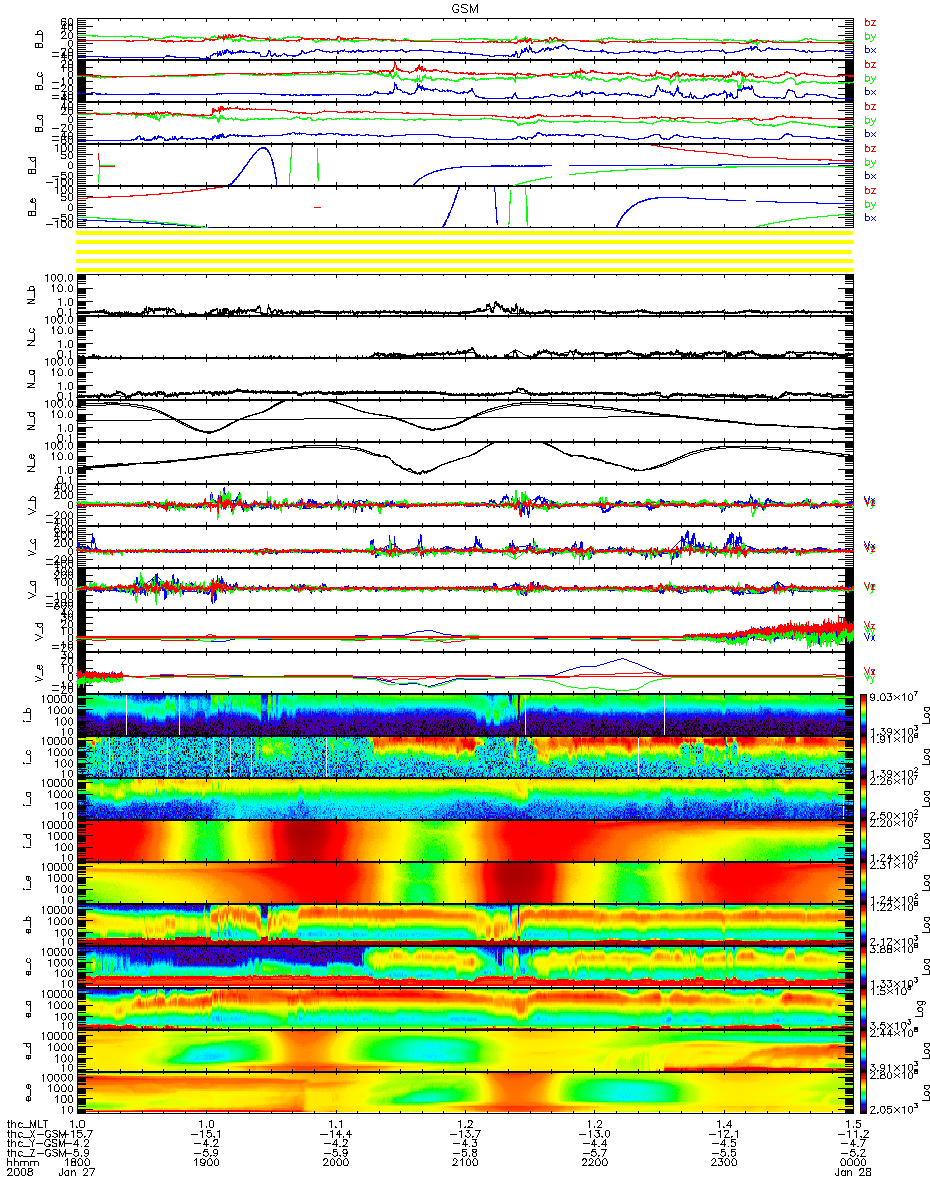
Task: Open the i_d ion spectrogram panel
Action: pyautogui.click(x=465, y=841)
